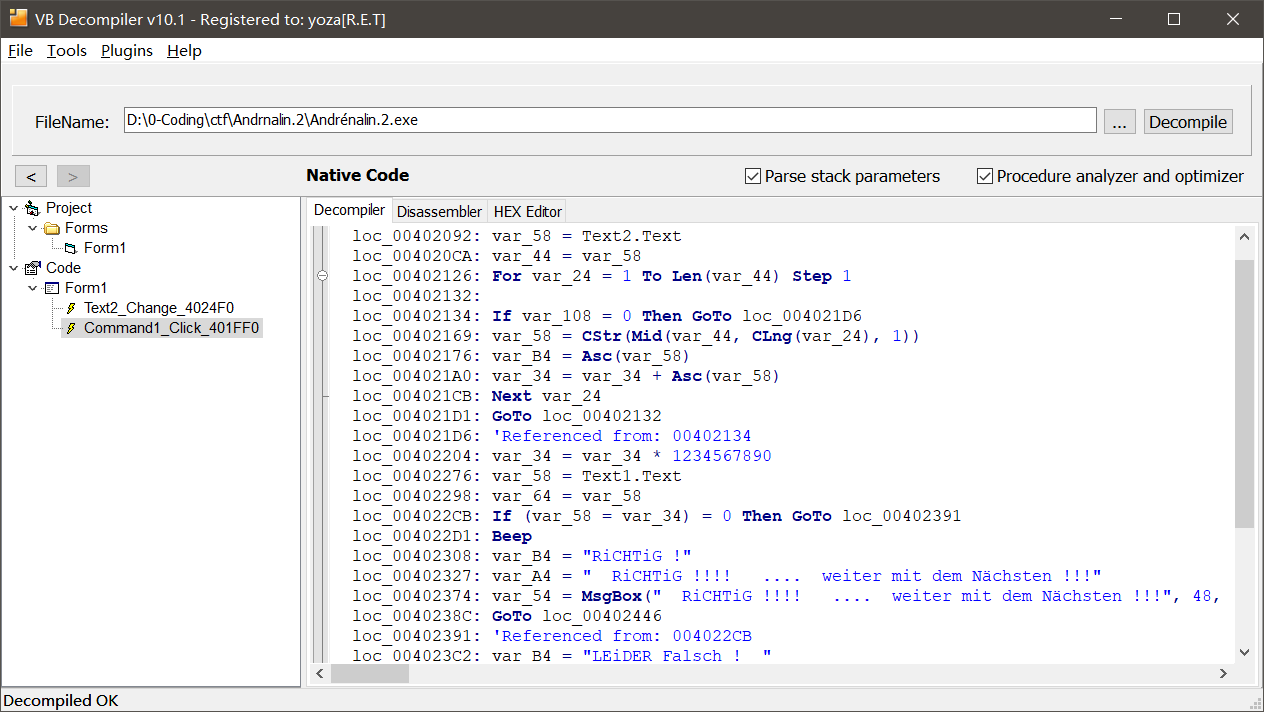Click the Decompile button

tap(1188, 122)
